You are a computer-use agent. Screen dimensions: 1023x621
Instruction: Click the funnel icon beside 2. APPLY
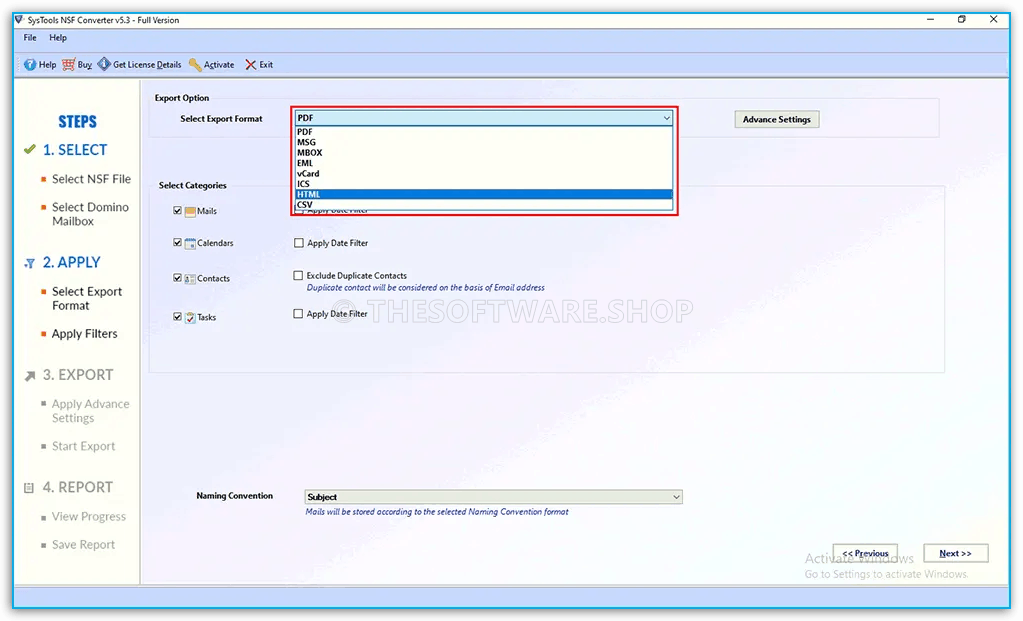[x=29, y=264]
